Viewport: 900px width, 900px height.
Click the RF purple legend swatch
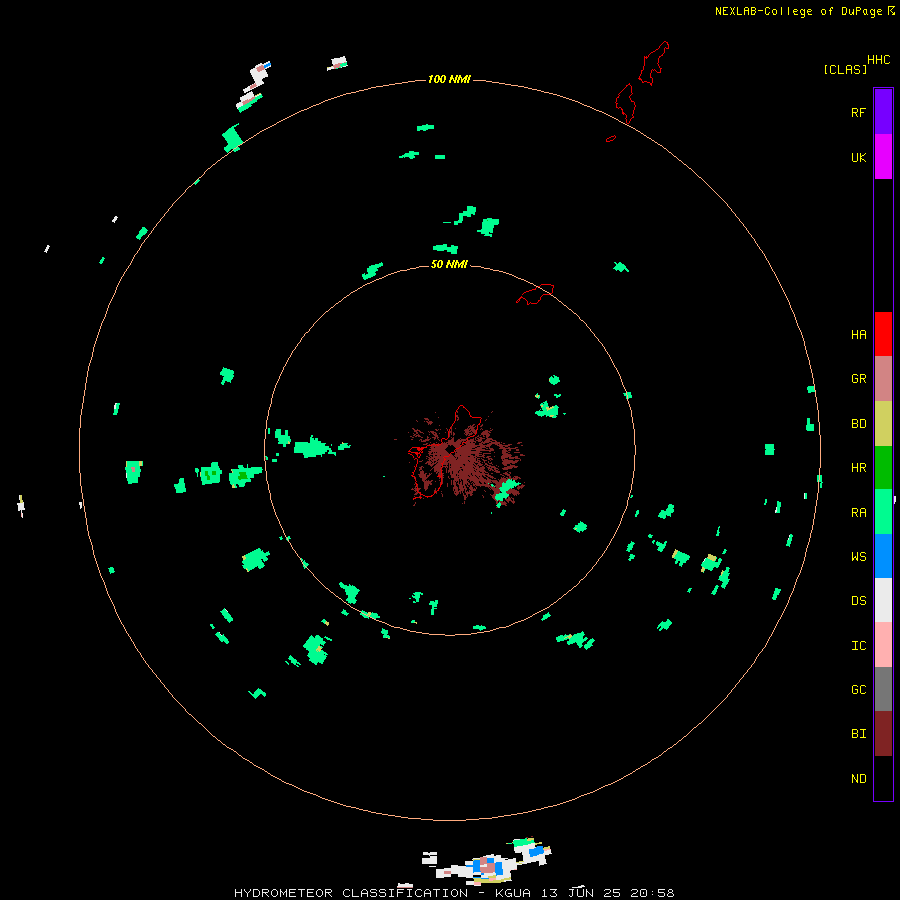click(x=883, y=112)
